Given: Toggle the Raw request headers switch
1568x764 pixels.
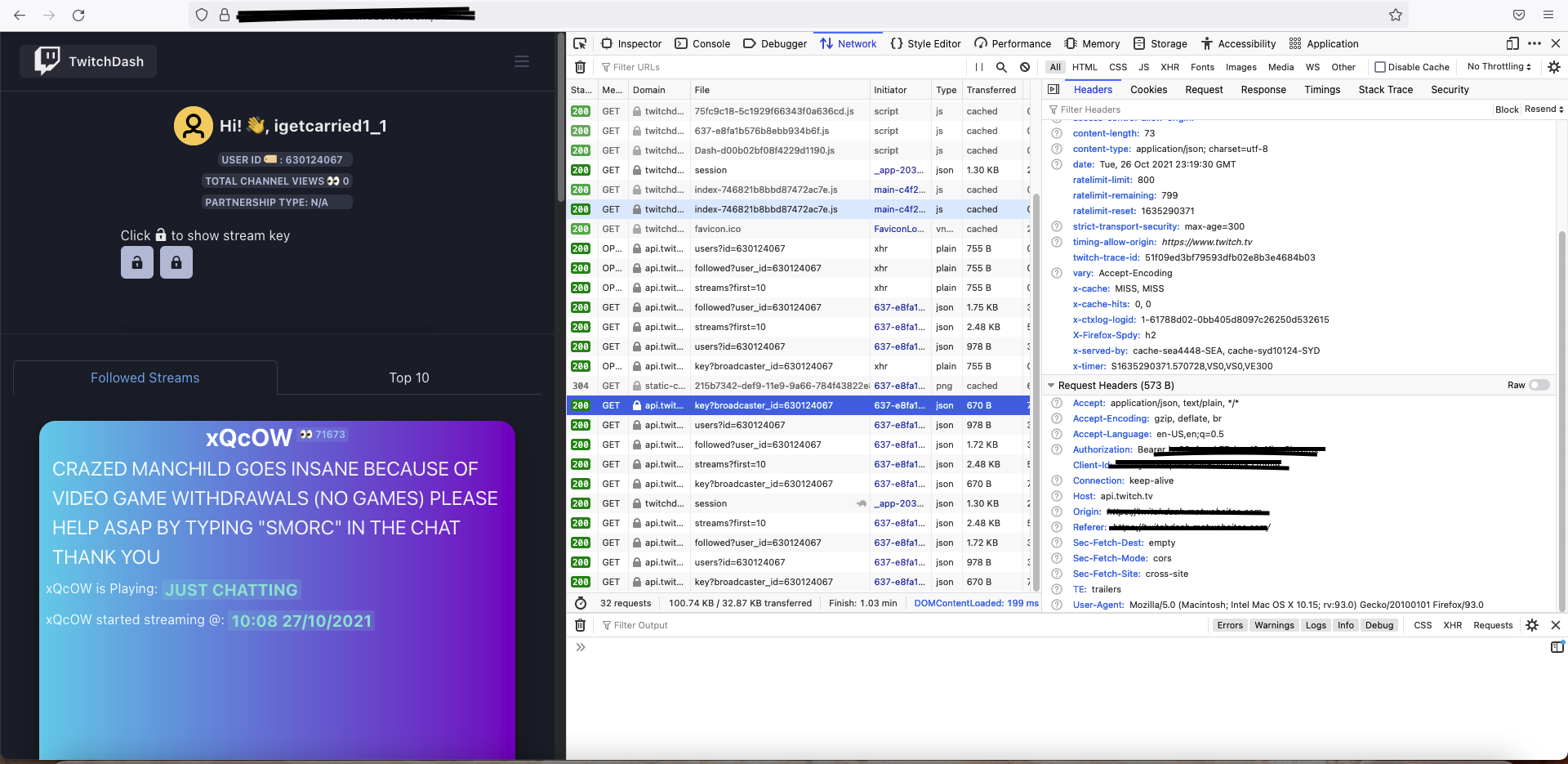Looking at the screenshot, I should pos(1539,385).
